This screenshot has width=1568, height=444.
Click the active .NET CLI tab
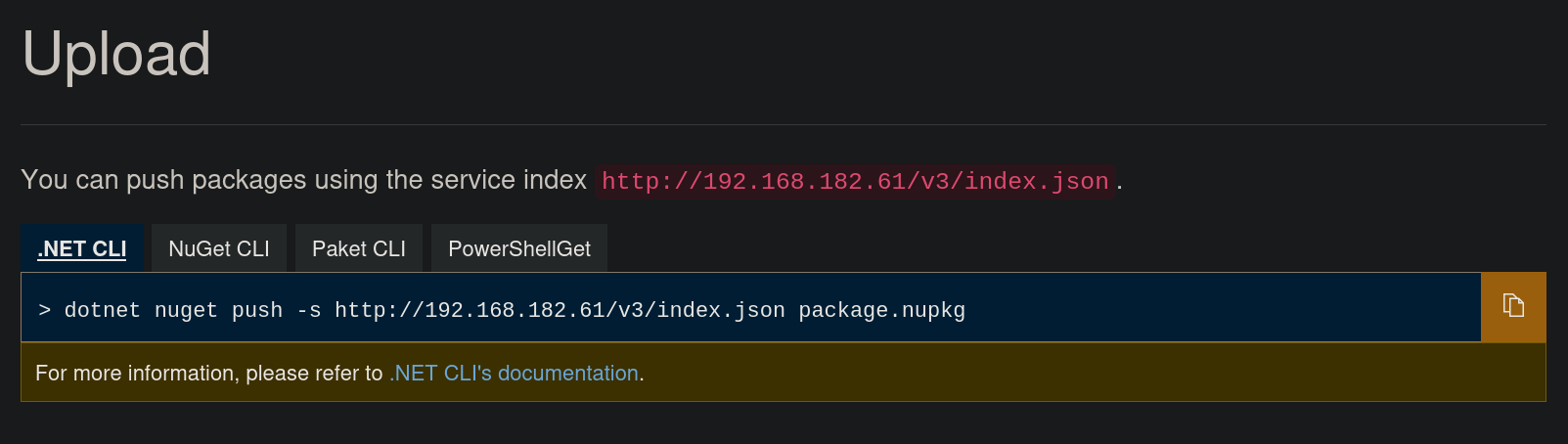click(x=82, y=249)
